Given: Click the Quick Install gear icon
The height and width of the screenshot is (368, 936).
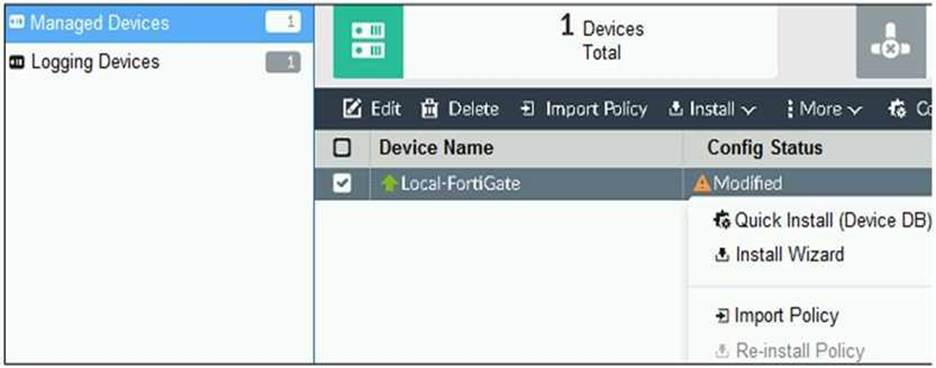Looking at the screenshot, I should [722, 220].
